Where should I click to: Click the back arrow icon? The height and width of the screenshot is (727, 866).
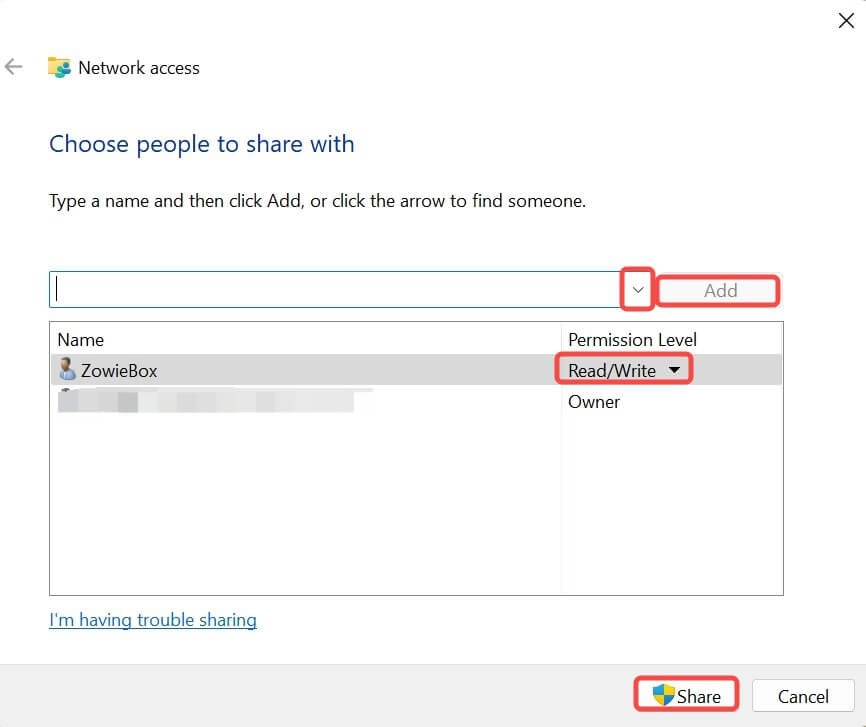tap(14, 67)
